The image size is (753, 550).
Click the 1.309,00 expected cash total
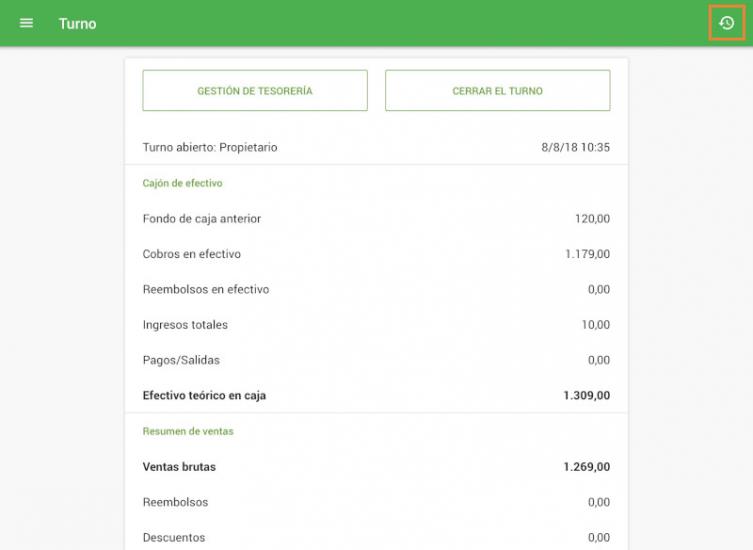point(586,396)
